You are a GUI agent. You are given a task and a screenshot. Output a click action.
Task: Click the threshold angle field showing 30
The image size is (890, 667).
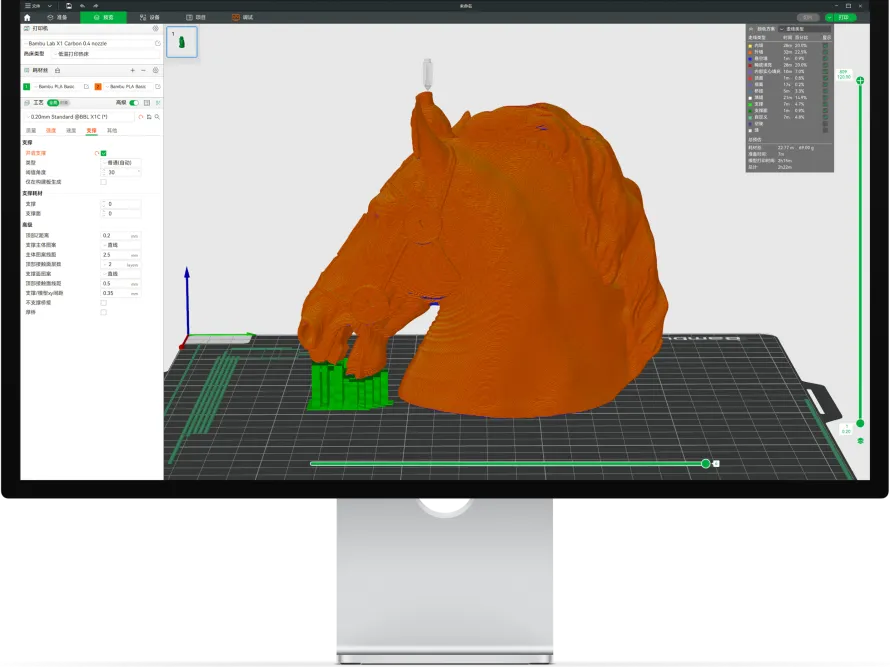coord(121,172)
